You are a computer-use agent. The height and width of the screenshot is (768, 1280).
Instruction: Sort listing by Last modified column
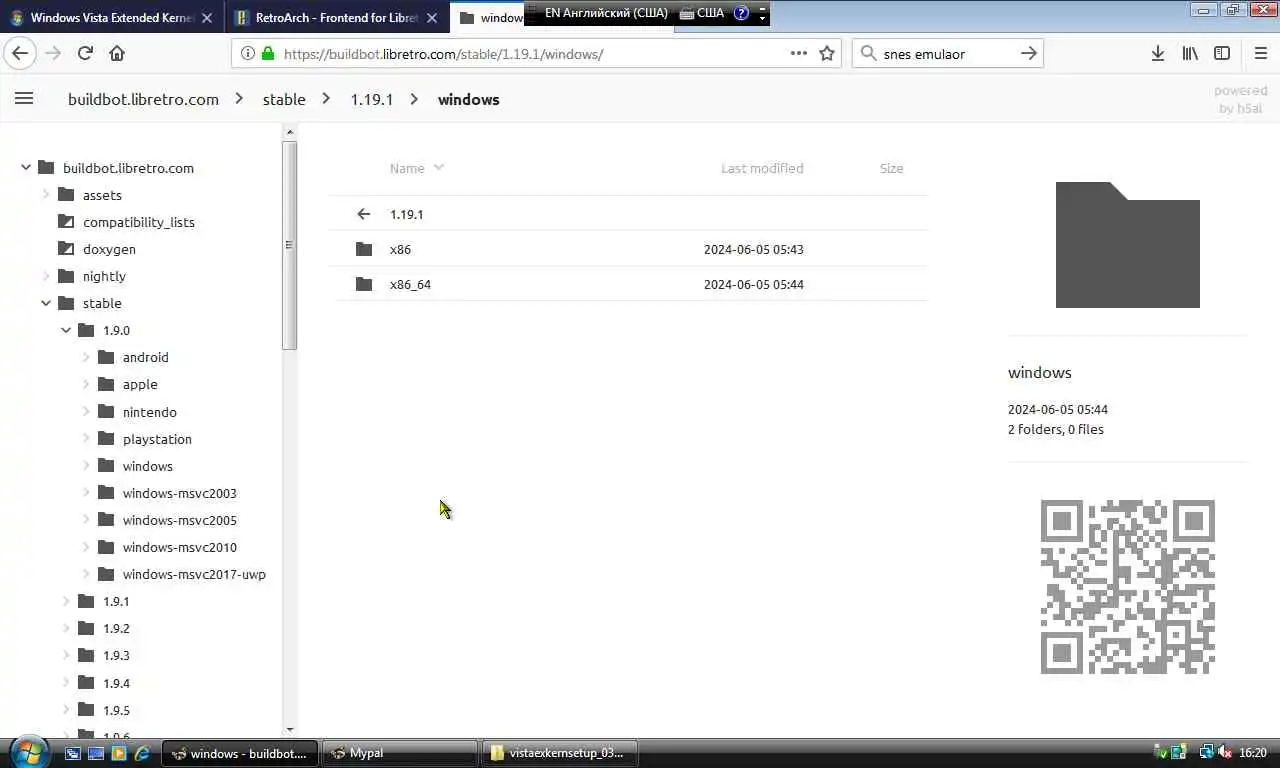point(762,168)
